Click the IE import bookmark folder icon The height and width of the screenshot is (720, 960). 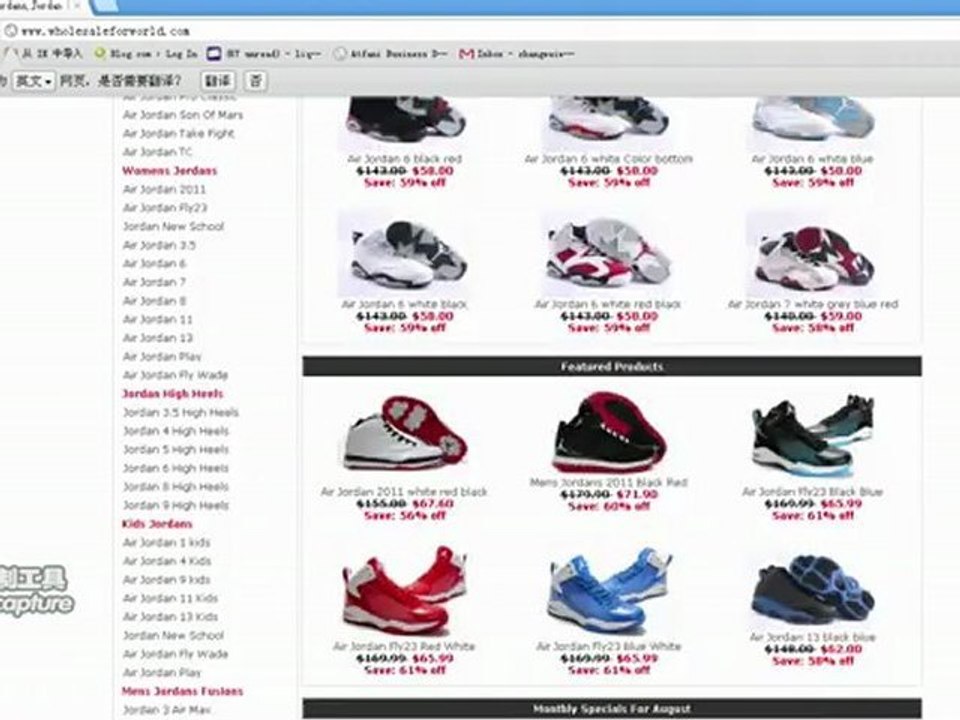click(x=11, y=54)
